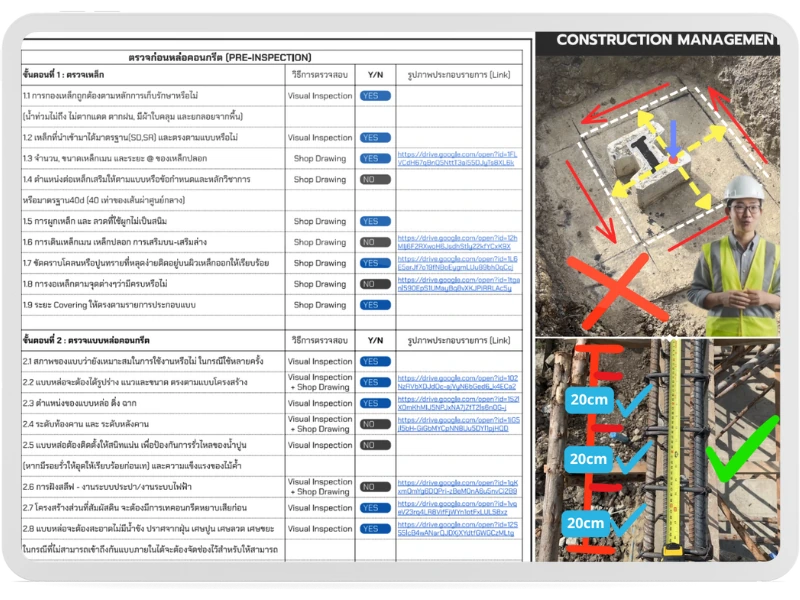Toggle the YES pill in row 2.7
The width and height of the screenshot is (800, 600).
375,508
